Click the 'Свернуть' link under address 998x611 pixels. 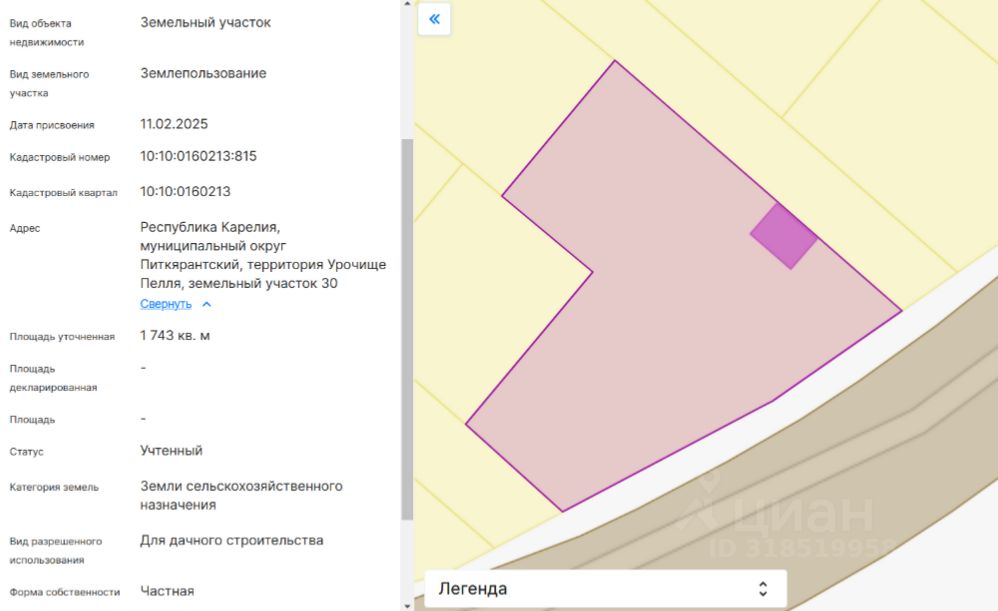click(165, 304)
